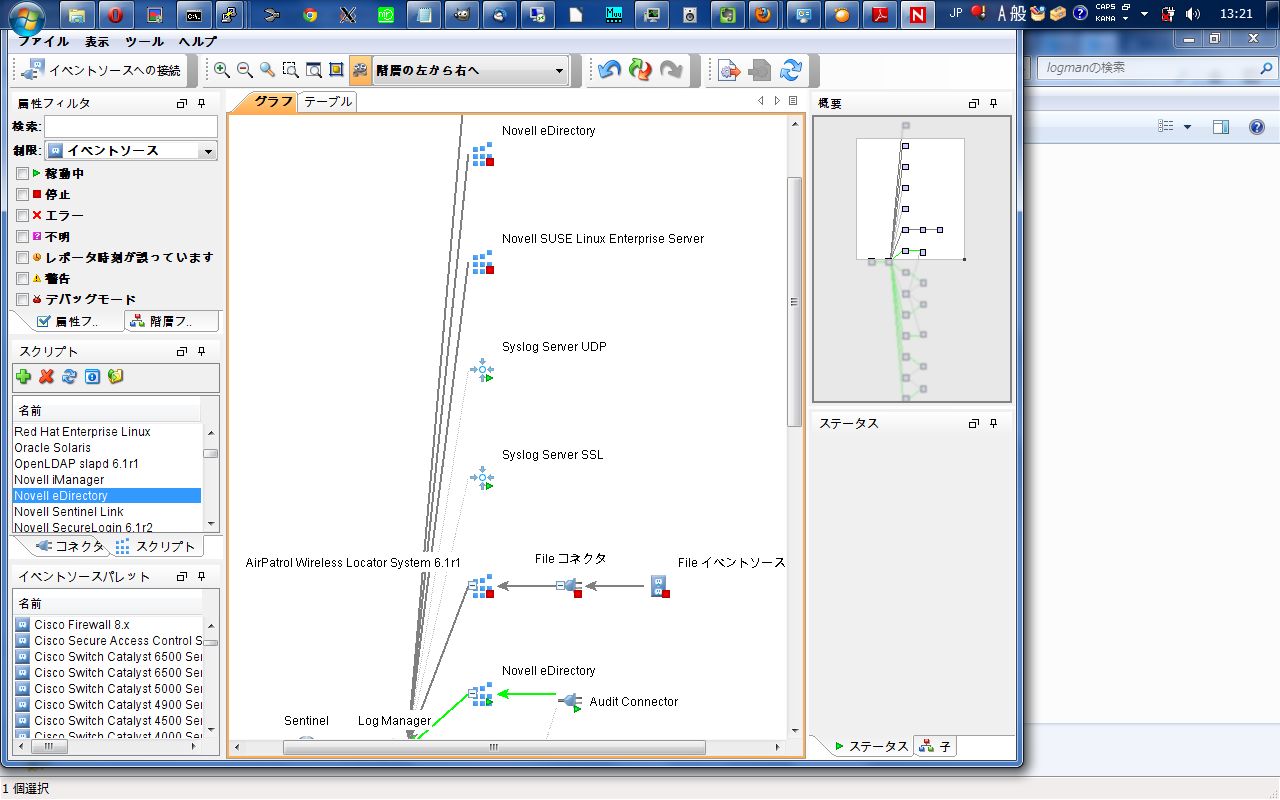Activate the zoom-to-selection dotted rectangle icon
Image resolution: width=1280 pixels, height=800 pixels.
[290, 70]
